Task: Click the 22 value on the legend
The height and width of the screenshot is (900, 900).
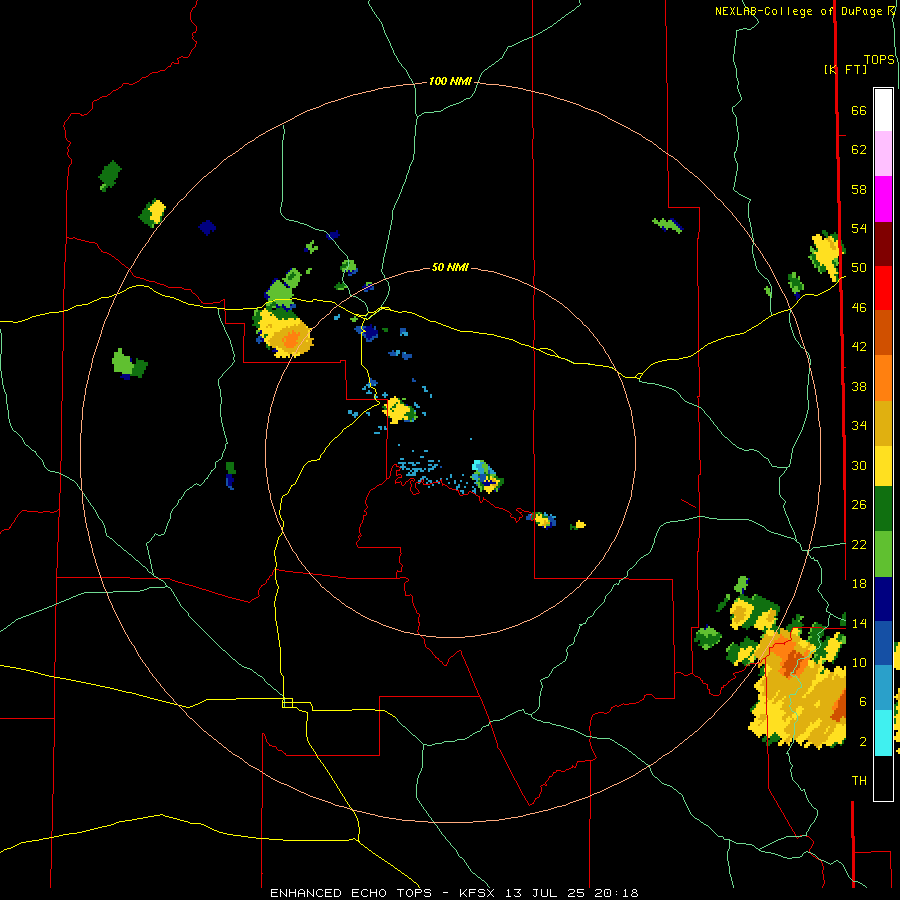Action: (859, 544)
